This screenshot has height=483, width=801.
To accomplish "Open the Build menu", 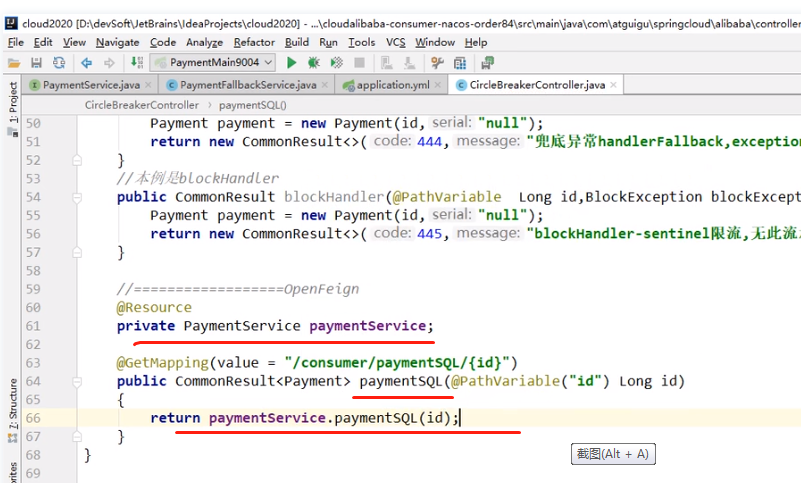I will coord(297,42).
